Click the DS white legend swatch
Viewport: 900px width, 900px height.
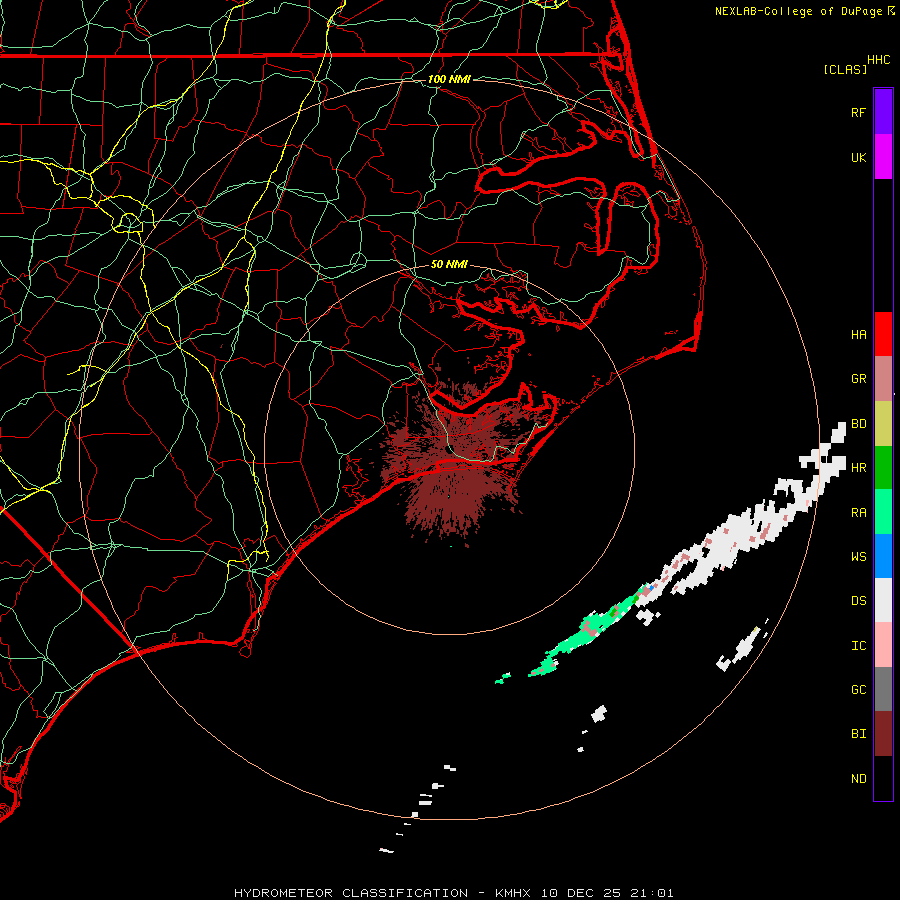(x=883, y=600)
